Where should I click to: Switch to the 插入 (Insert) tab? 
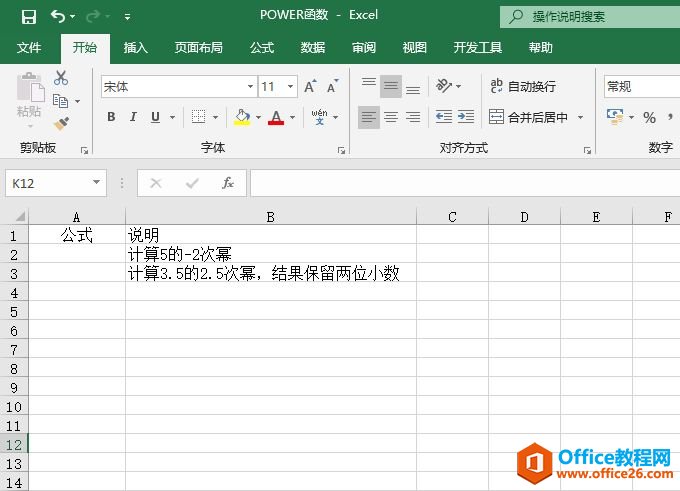[x=136, y=48]
